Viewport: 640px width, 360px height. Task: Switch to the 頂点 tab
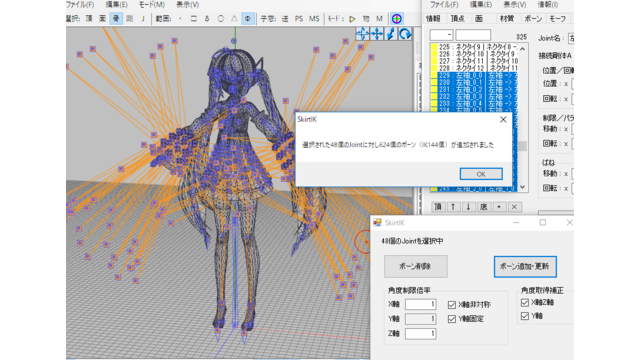(457, 19)
